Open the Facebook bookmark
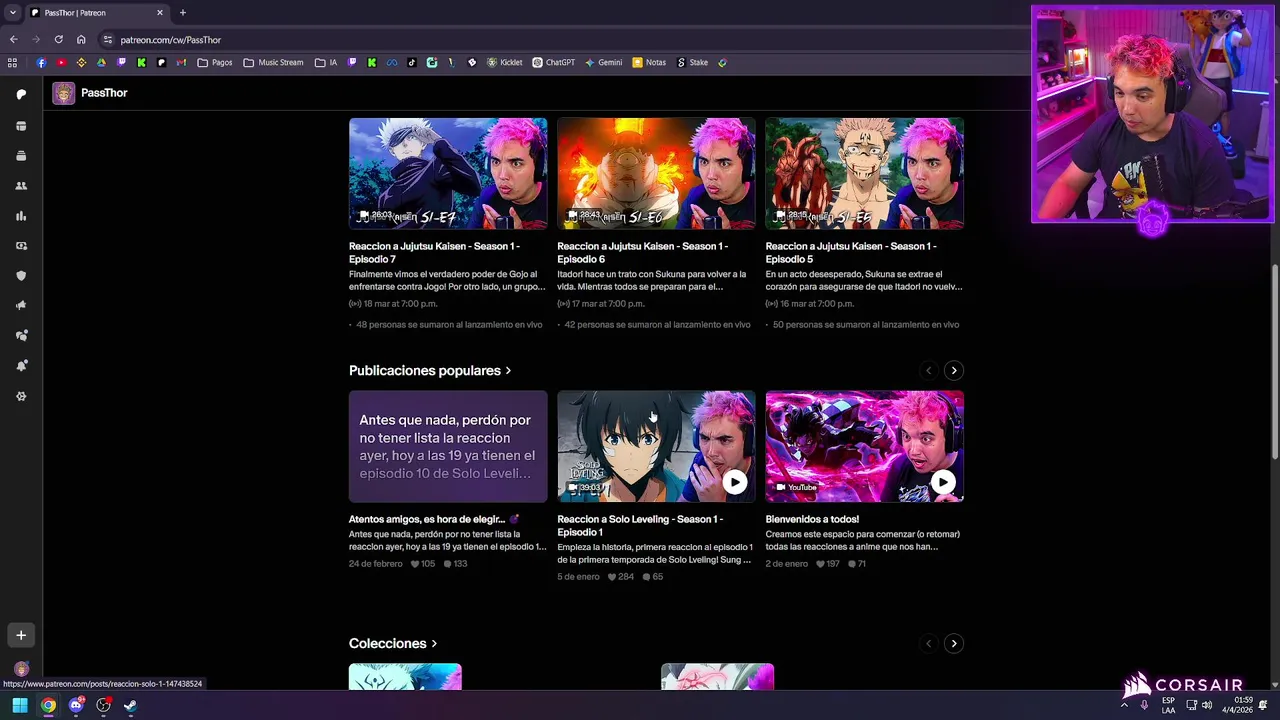 (41, 62)
